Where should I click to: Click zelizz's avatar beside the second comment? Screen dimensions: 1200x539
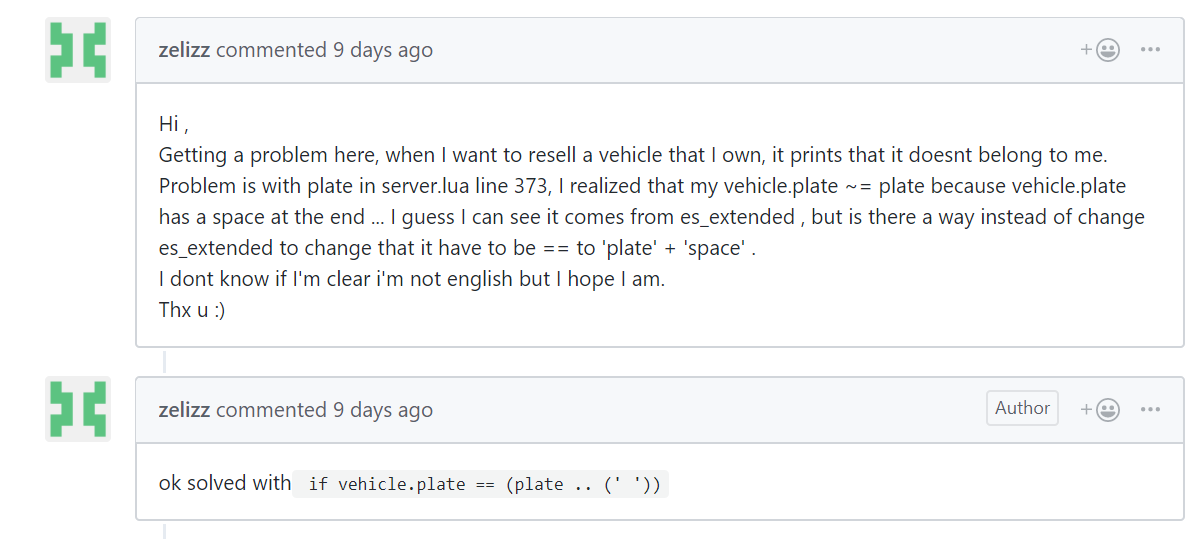click(x=78, y=409)
